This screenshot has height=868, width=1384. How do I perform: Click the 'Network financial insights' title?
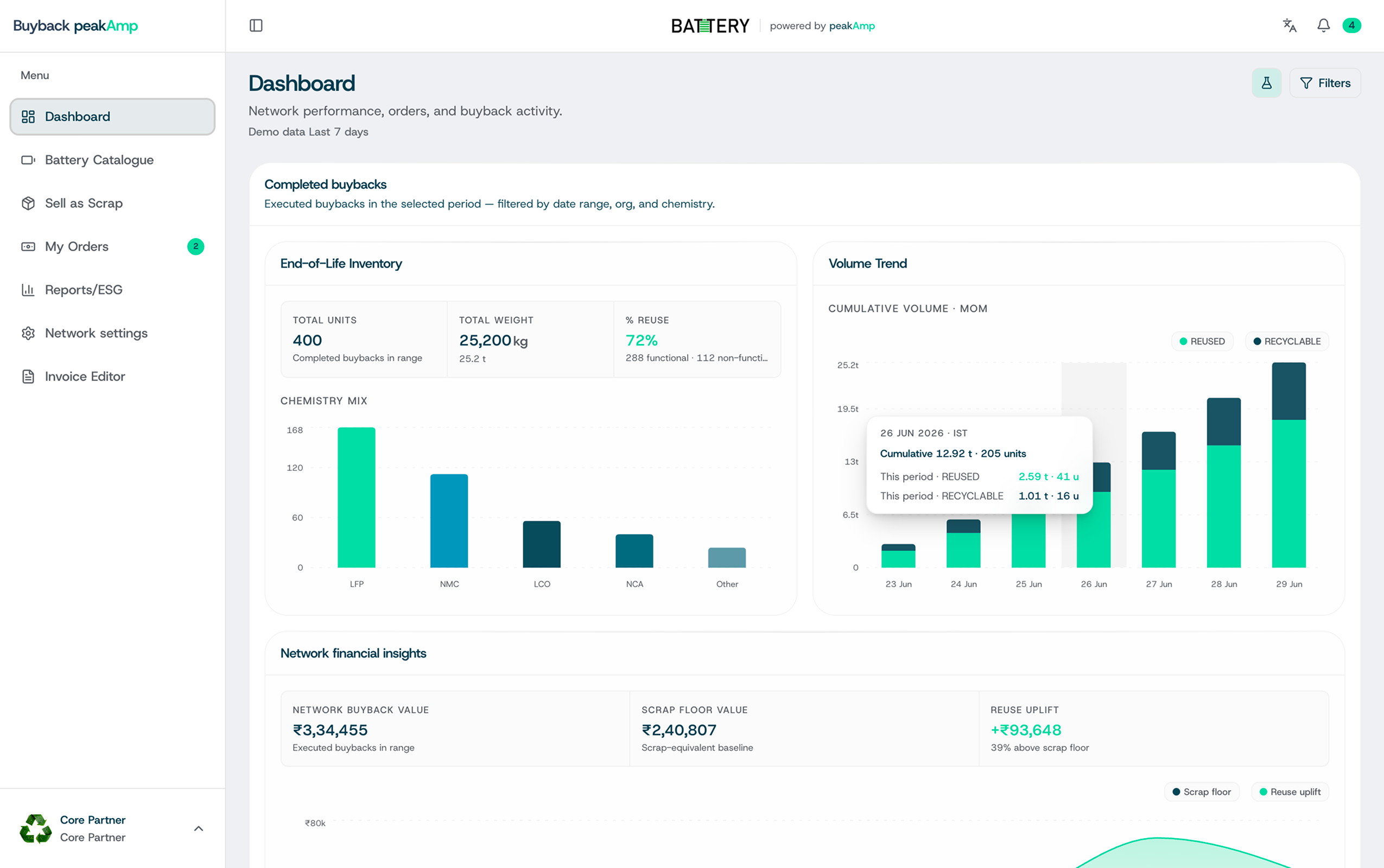tap(353, 653)
